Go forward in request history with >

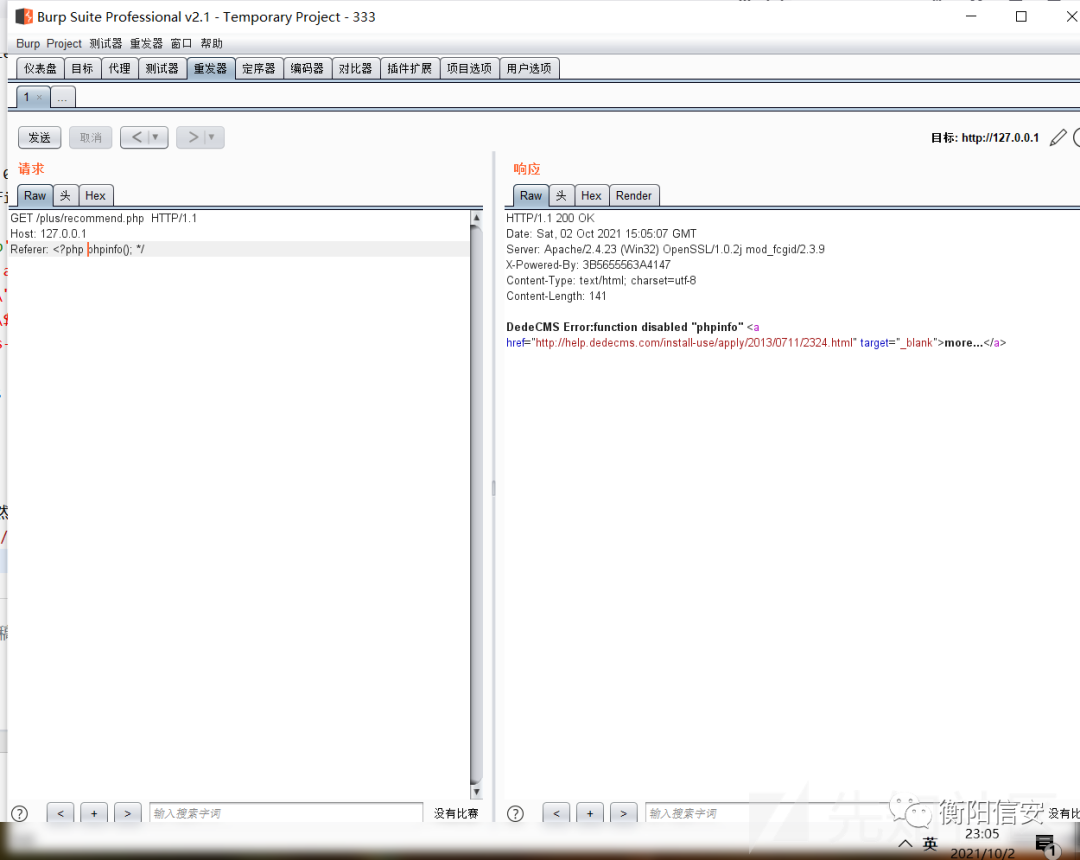coord(193,137)
